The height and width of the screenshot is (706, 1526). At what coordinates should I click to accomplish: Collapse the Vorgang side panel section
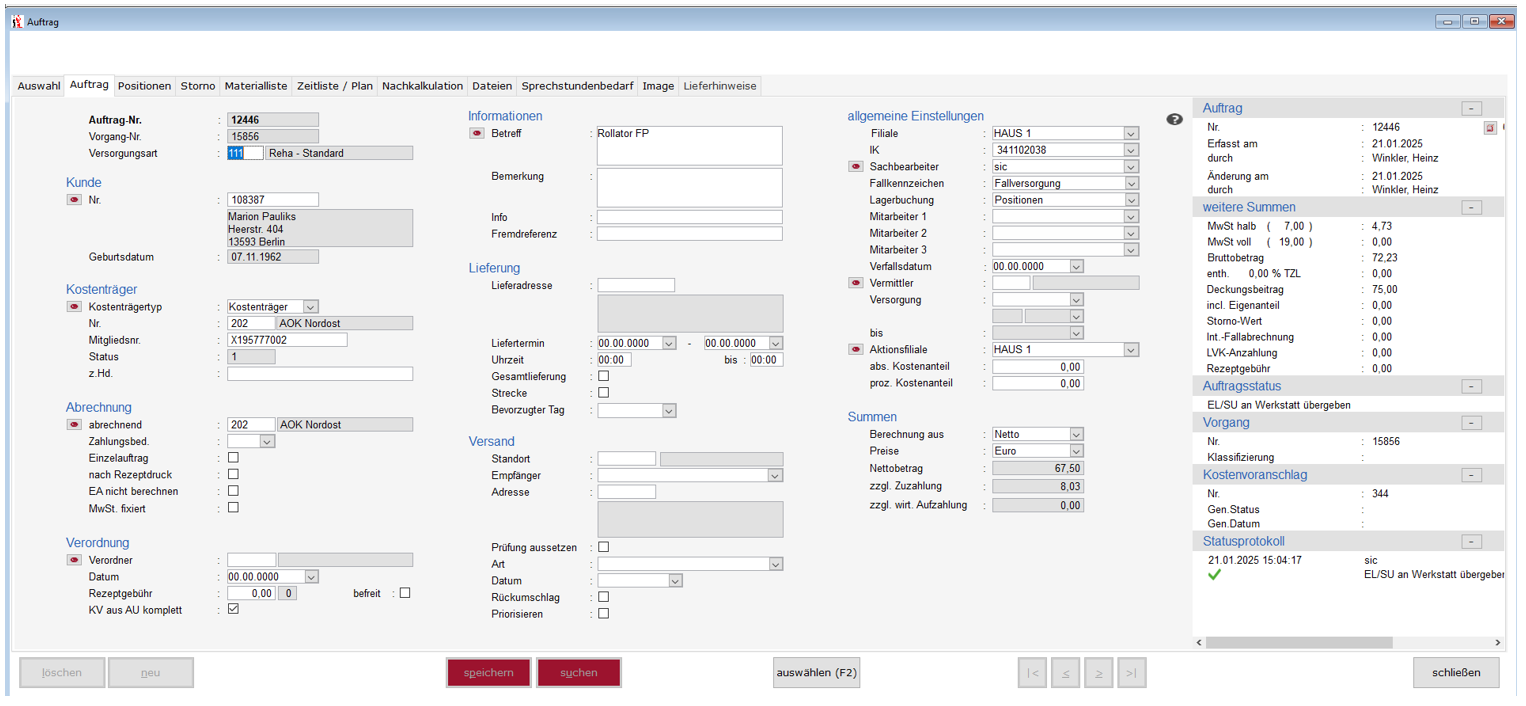1471,423
